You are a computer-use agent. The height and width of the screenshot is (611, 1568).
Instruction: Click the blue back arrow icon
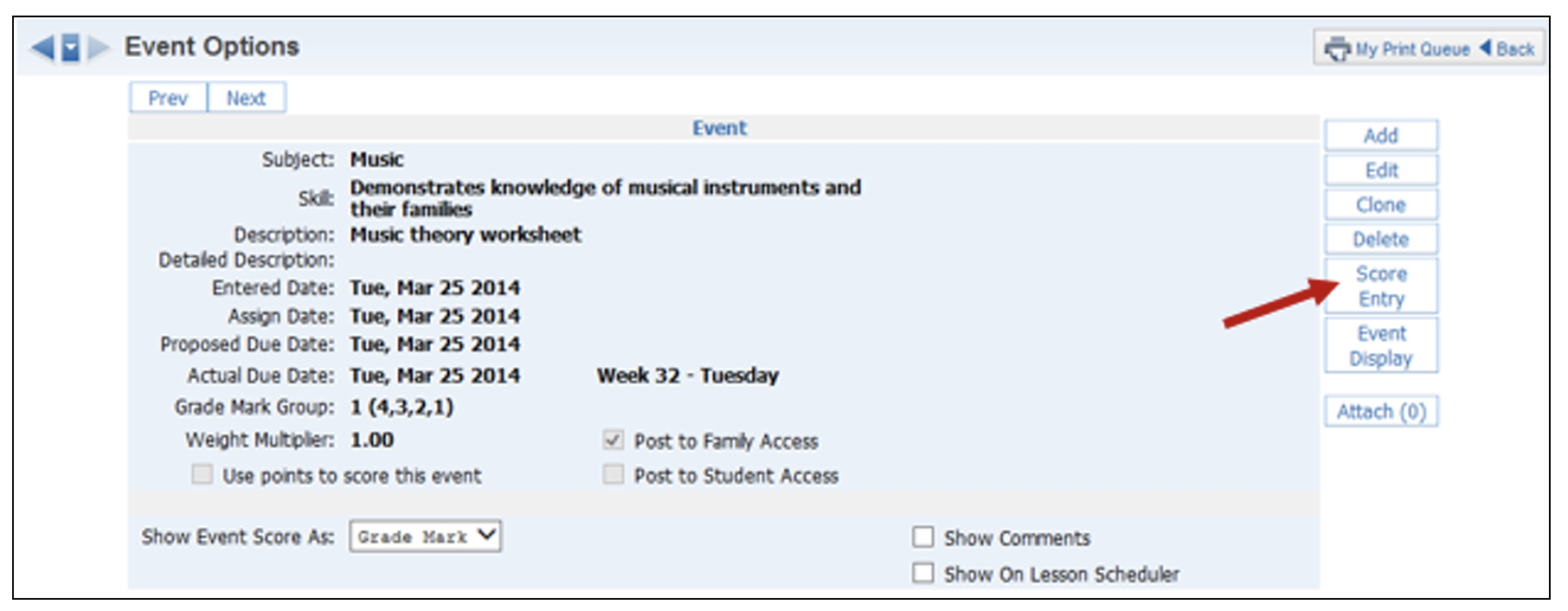42,48
